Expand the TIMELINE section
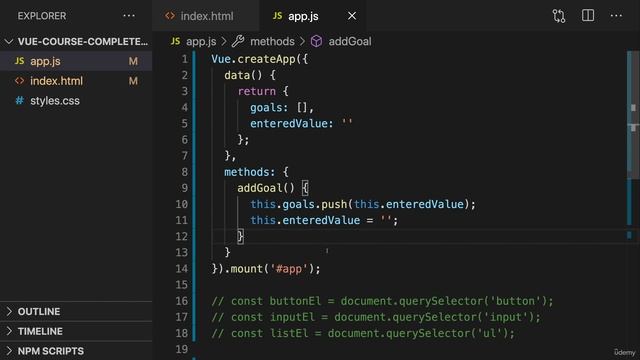The width and height of the screenshot is (640, 360). [76, 331]
